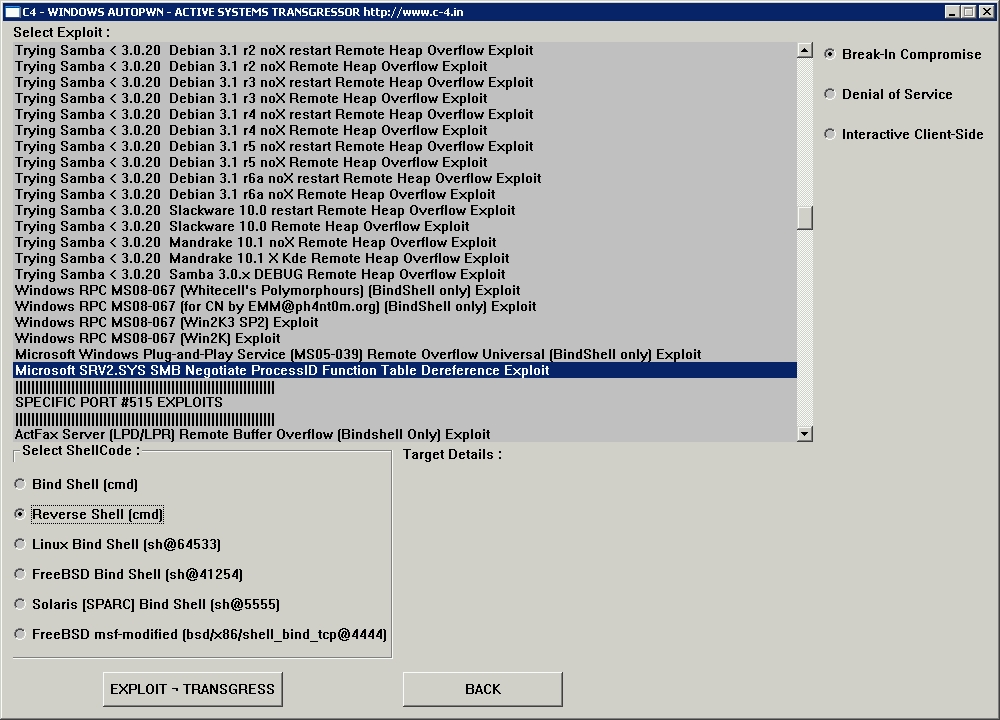Viewport: 1000px width, 720px height.
Task: Select the Mandrake 10.1 X Kde list entry
Action: pos(262,258)
